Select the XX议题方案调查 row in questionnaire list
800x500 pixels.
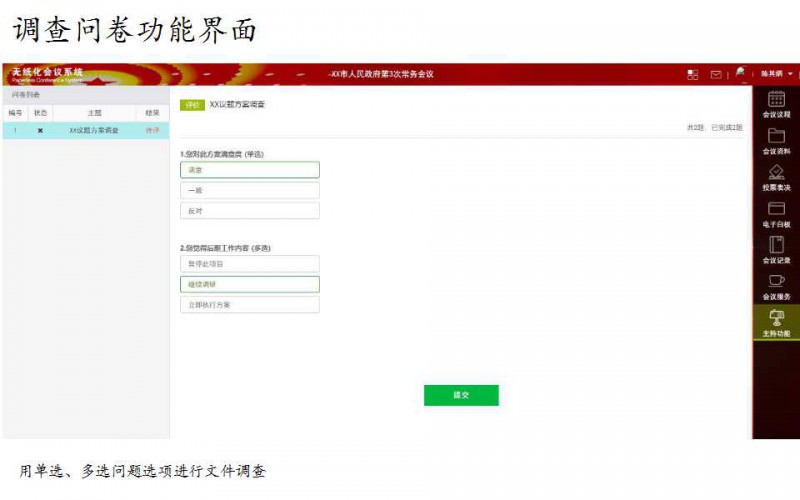[x=86, y=131]
